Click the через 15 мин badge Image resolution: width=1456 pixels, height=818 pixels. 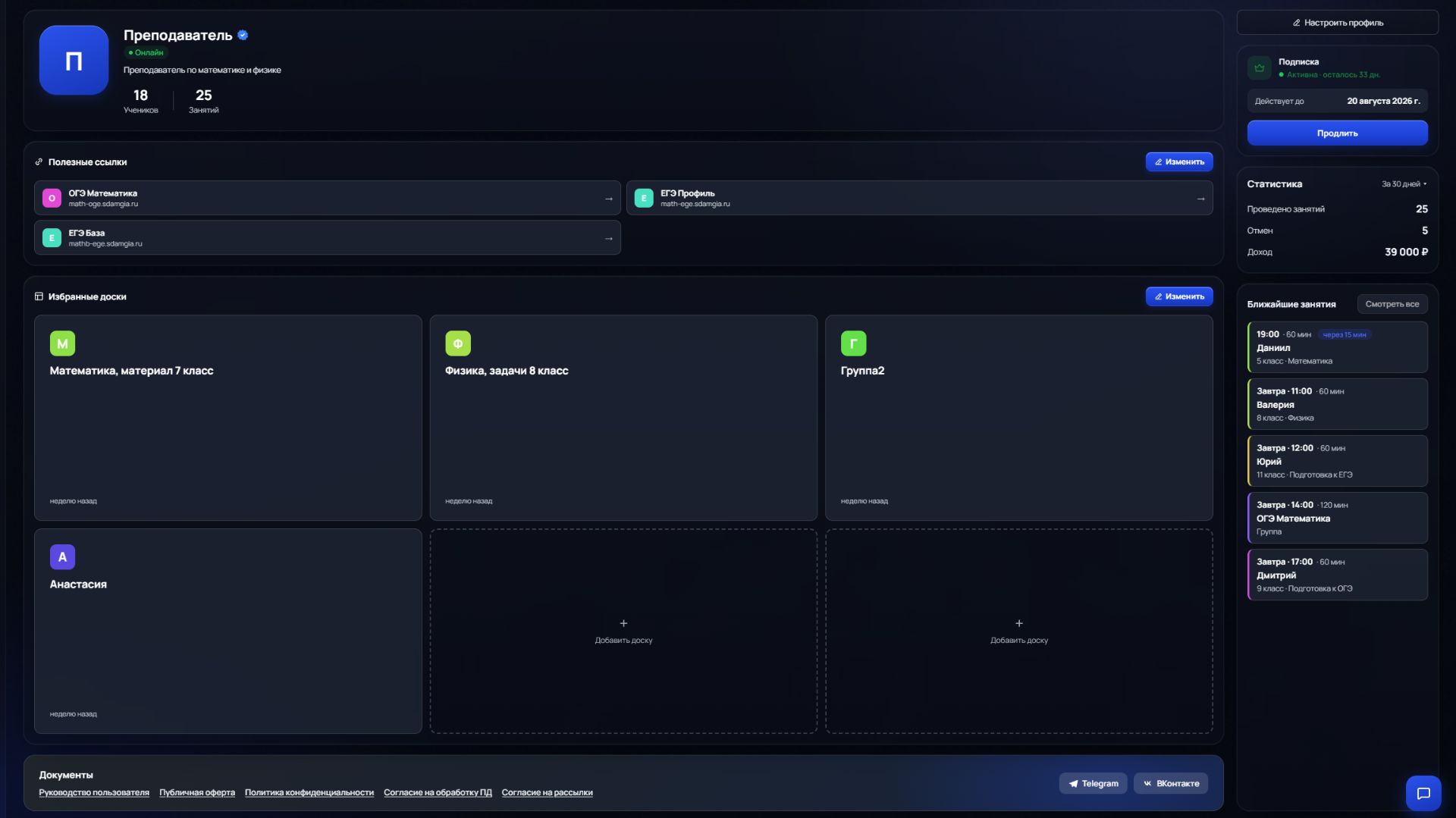(1344, 334)
